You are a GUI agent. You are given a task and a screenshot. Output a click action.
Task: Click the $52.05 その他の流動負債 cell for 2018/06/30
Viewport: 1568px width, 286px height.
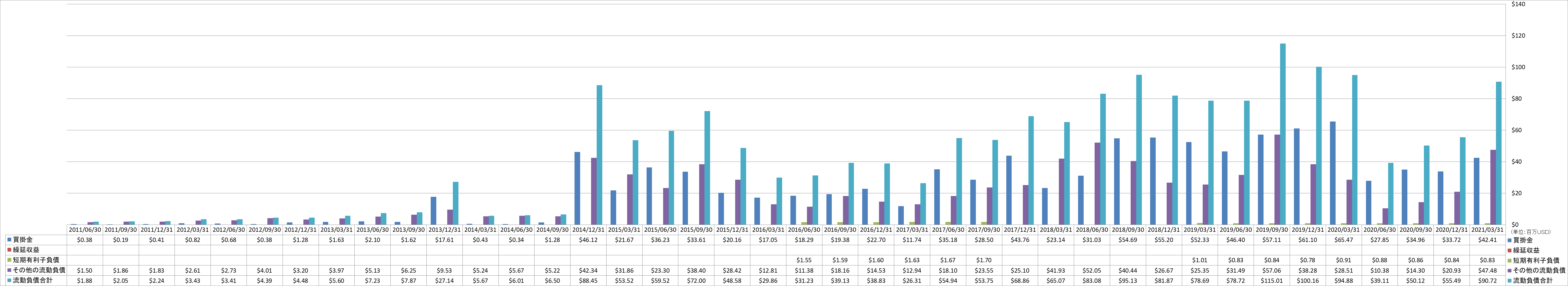point(1091,270)
